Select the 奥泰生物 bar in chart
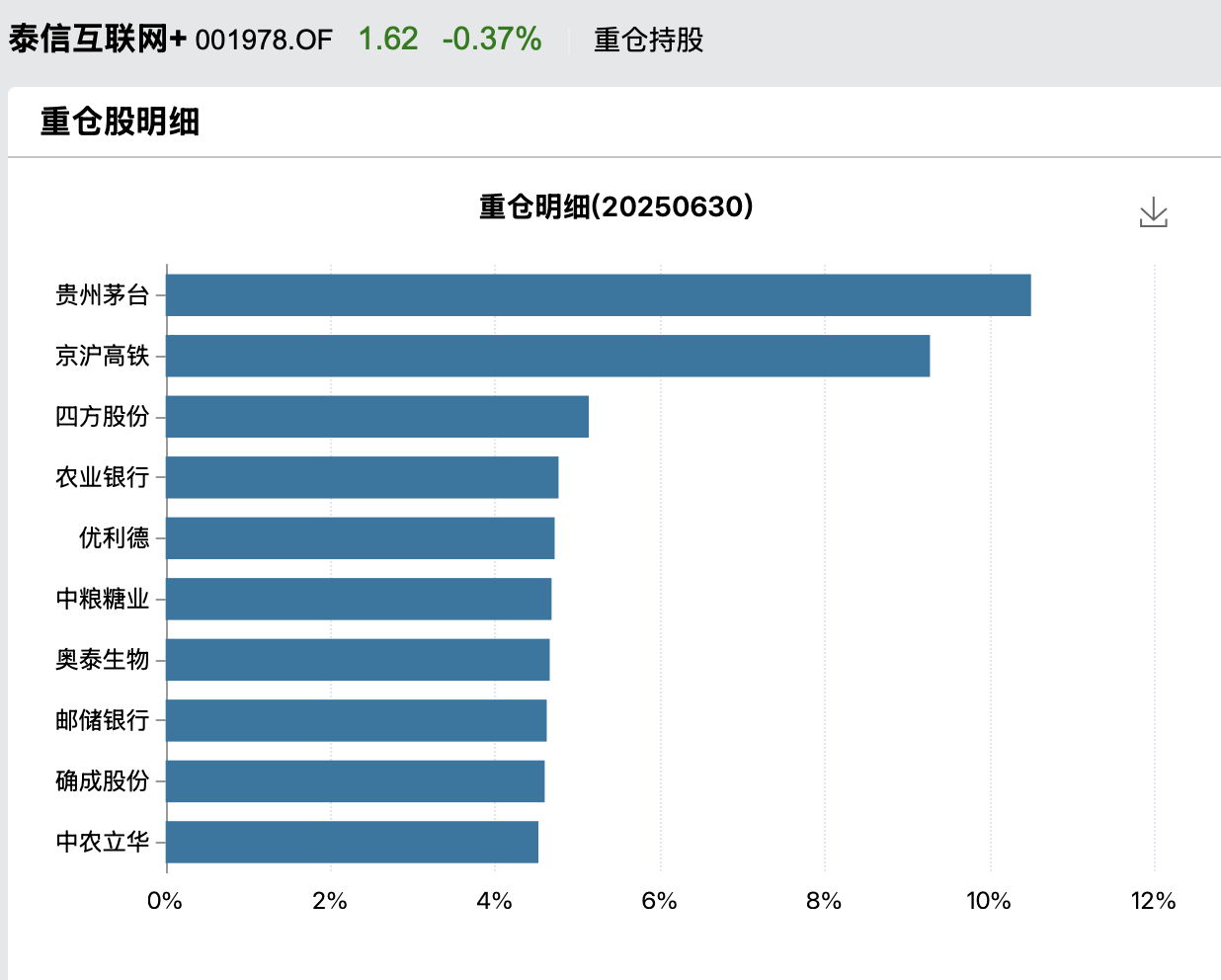 [x=358, y=660]
